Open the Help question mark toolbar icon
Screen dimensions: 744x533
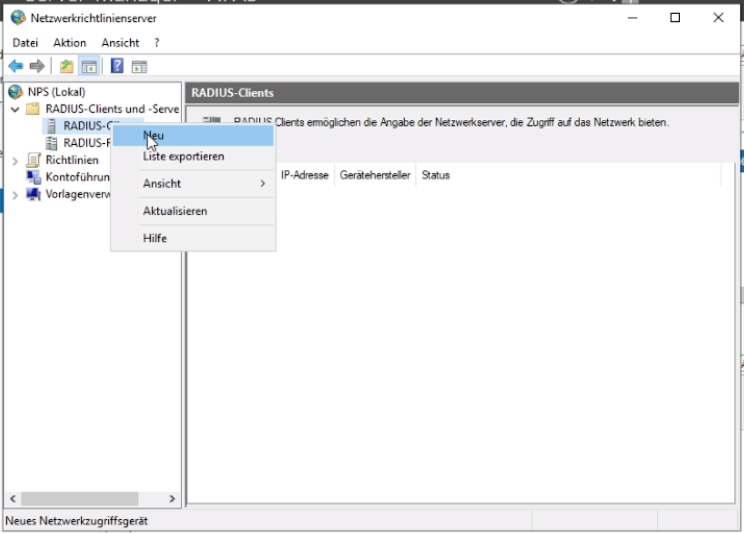pyautogui.click(x=117, y=65)
